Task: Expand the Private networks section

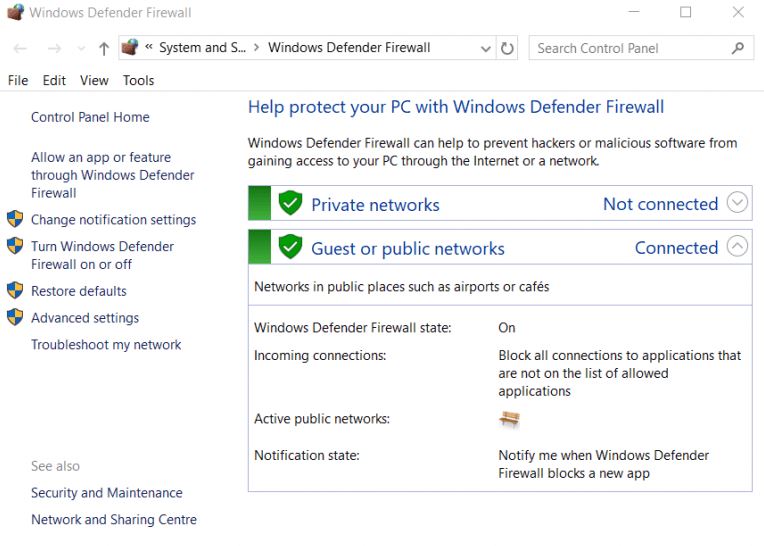Action: 737,203
